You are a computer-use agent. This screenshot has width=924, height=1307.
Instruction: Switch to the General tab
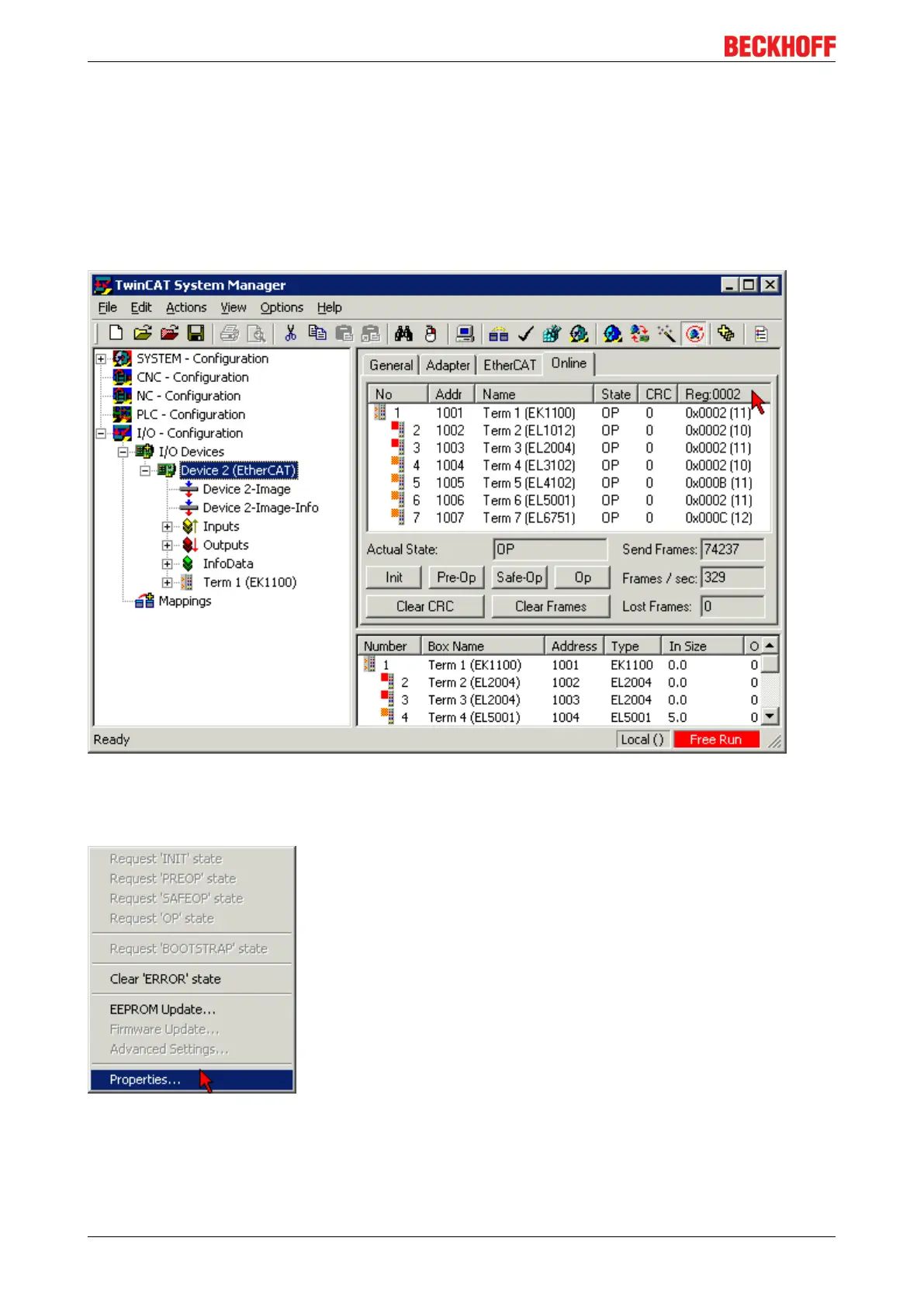point(391,365)
